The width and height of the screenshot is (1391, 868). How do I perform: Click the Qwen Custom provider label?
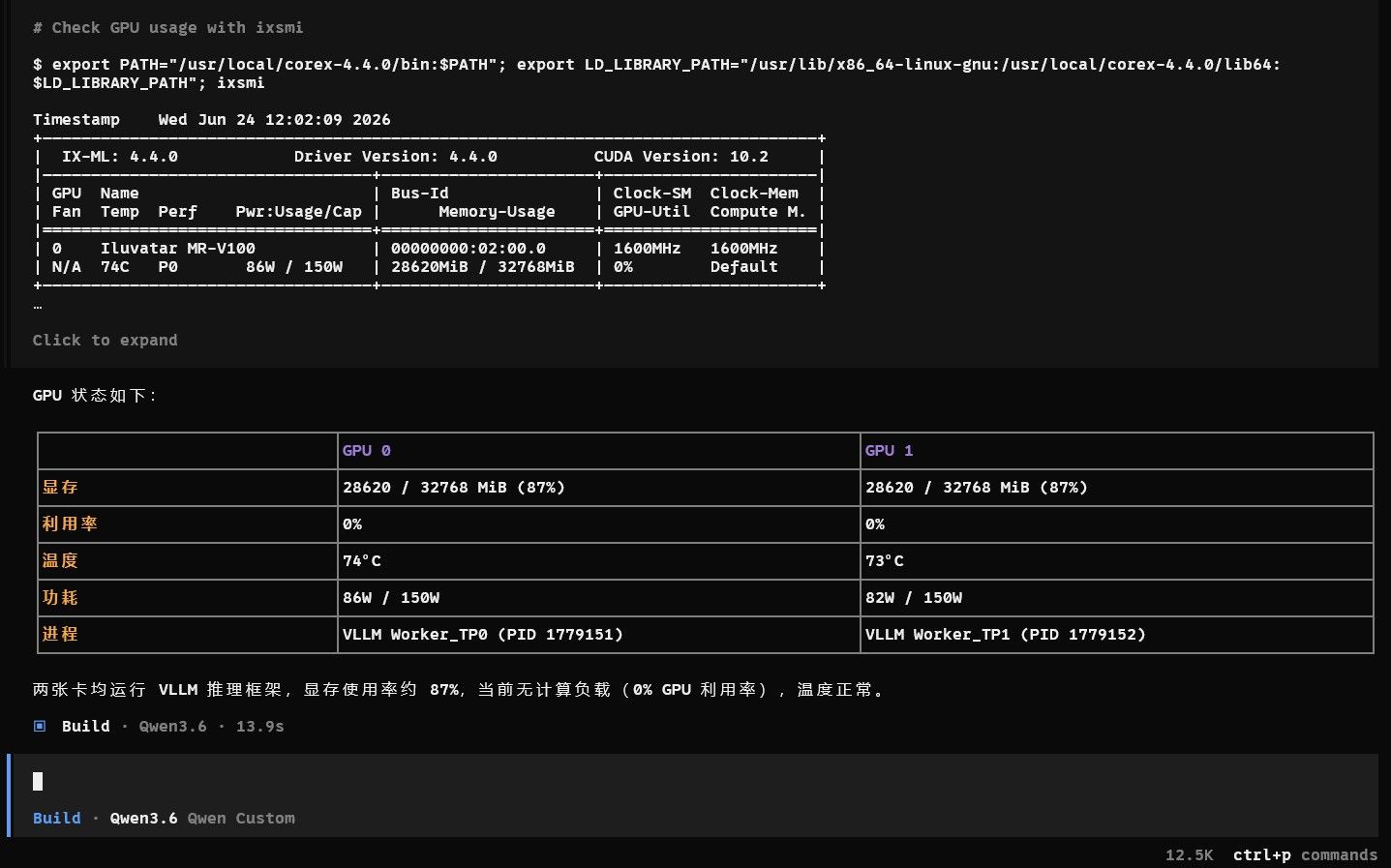coord(241,818)
